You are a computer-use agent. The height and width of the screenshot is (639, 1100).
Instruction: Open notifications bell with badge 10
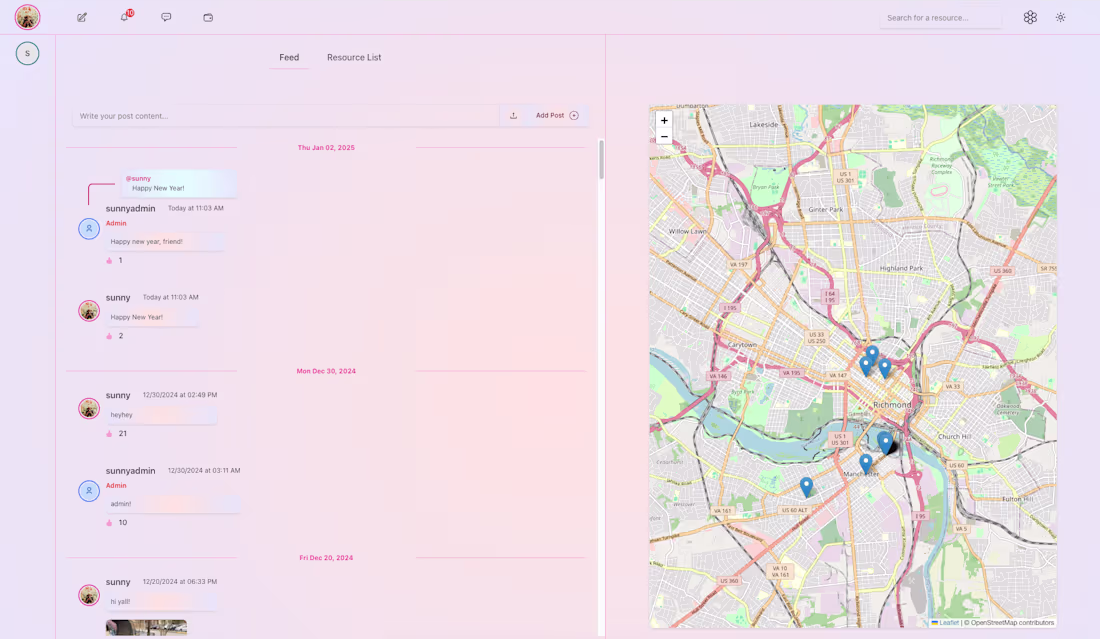[124, 17]
